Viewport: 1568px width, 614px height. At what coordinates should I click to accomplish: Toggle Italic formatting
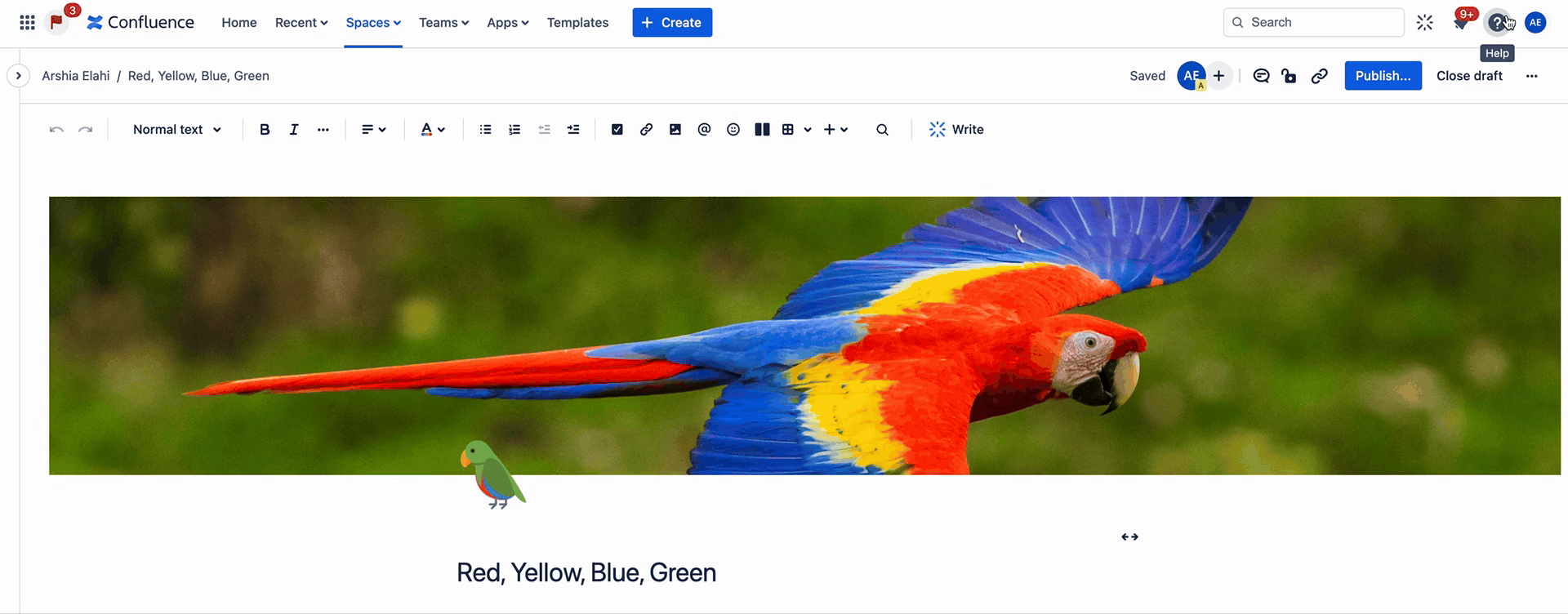click(294, 129)
